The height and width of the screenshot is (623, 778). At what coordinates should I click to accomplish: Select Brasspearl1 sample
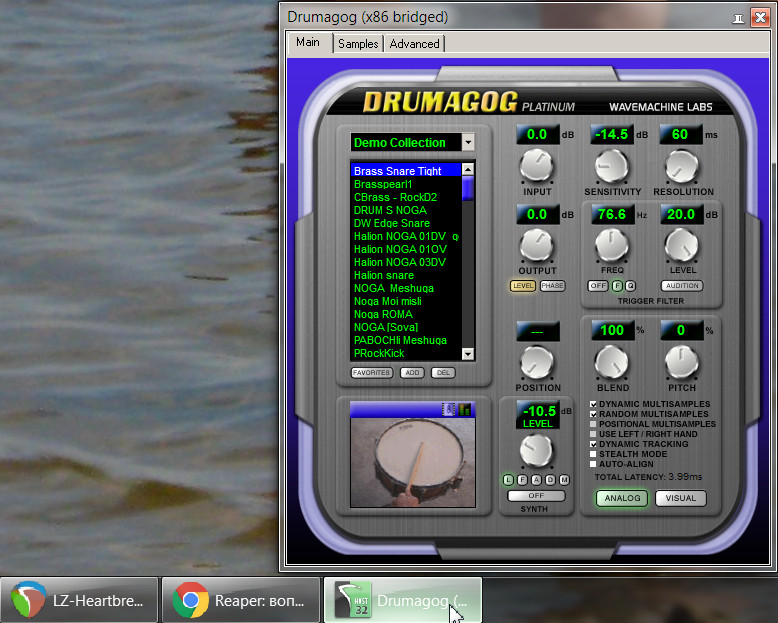pos(406,184)
